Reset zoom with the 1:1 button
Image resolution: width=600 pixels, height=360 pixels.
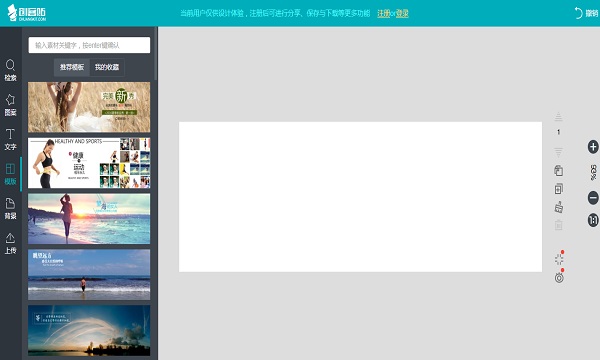click(x=593, y=220)
